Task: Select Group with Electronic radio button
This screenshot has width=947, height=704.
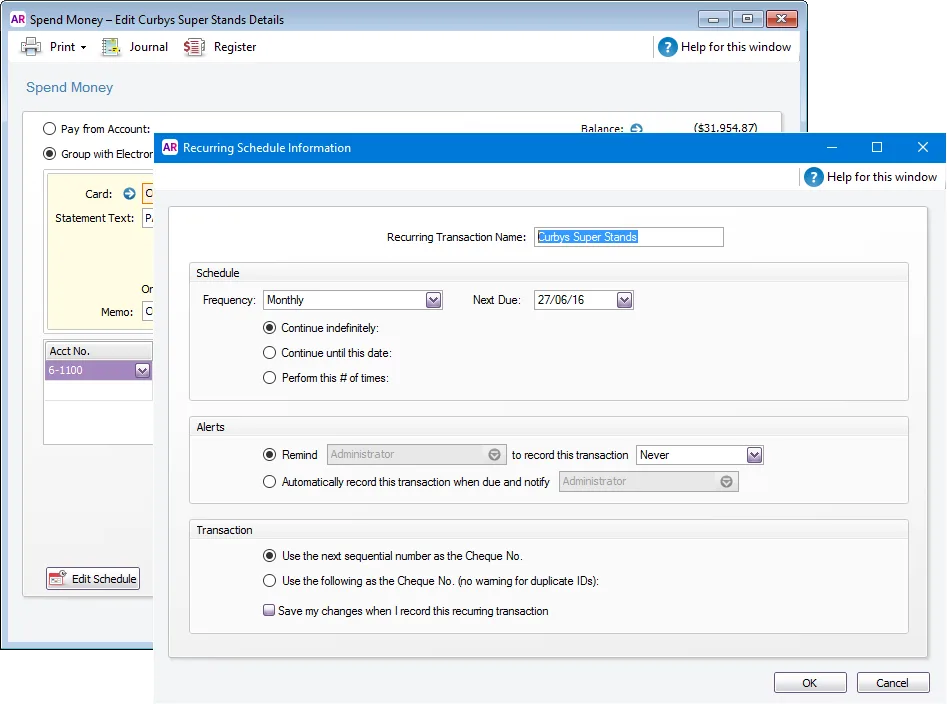Action: [x=50, y=154]
